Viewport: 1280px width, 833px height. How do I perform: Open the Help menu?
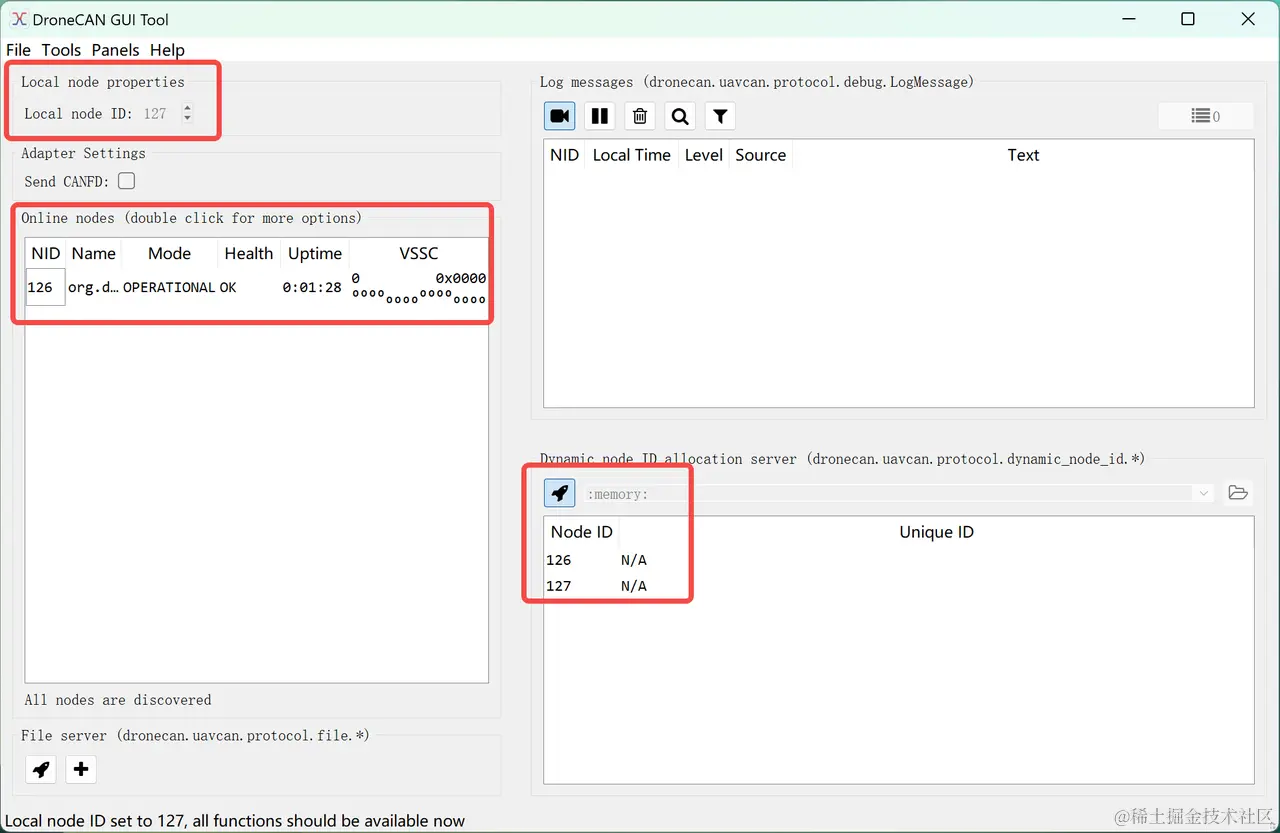click(167, 50)
